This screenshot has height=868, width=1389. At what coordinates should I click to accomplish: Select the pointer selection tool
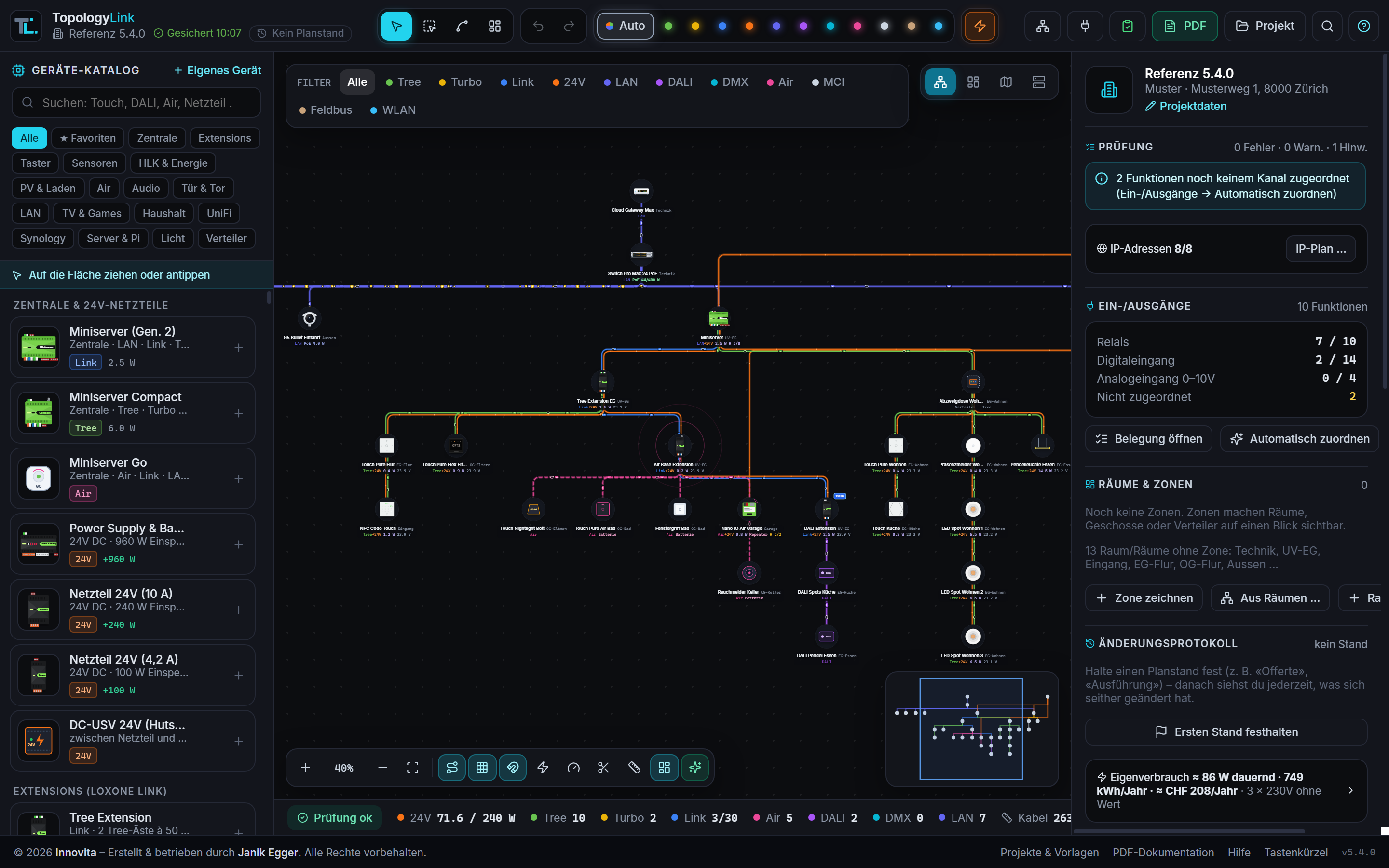pyautogui.click(x=396, y=26)
